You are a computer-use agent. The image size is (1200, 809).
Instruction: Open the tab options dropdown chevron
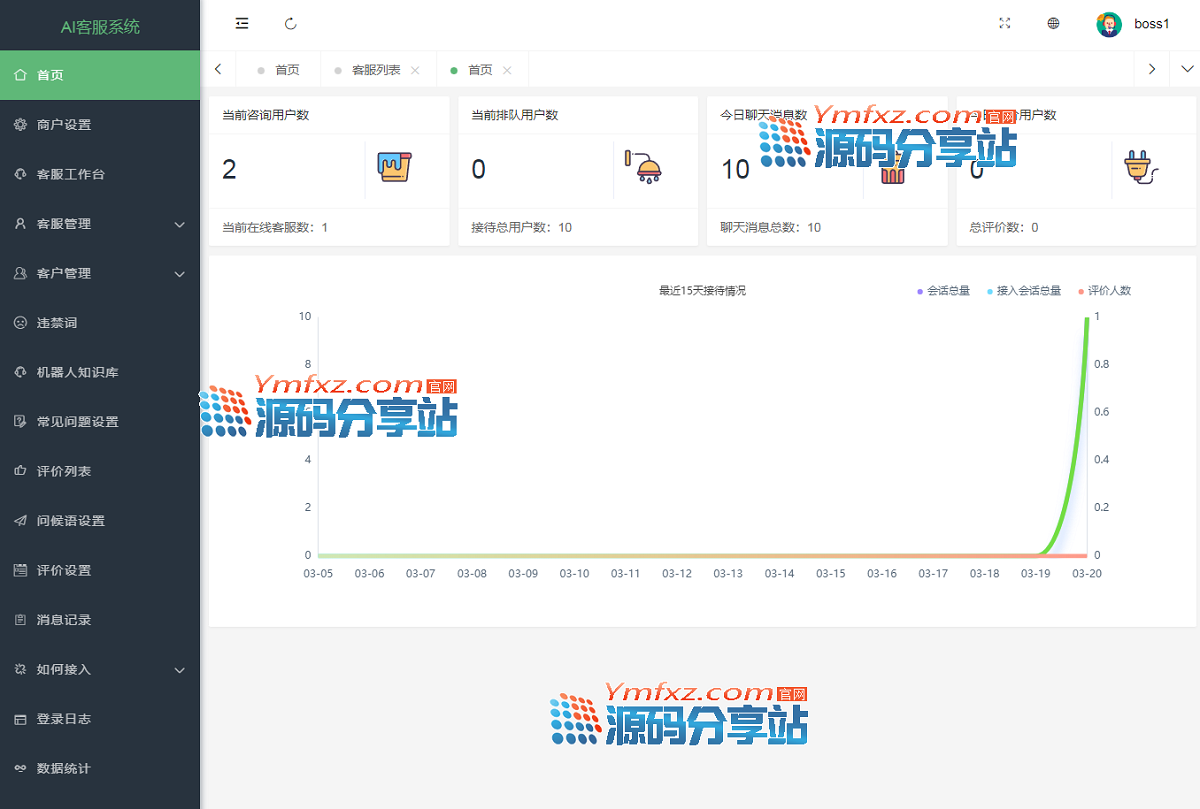tap(1187, 69)
